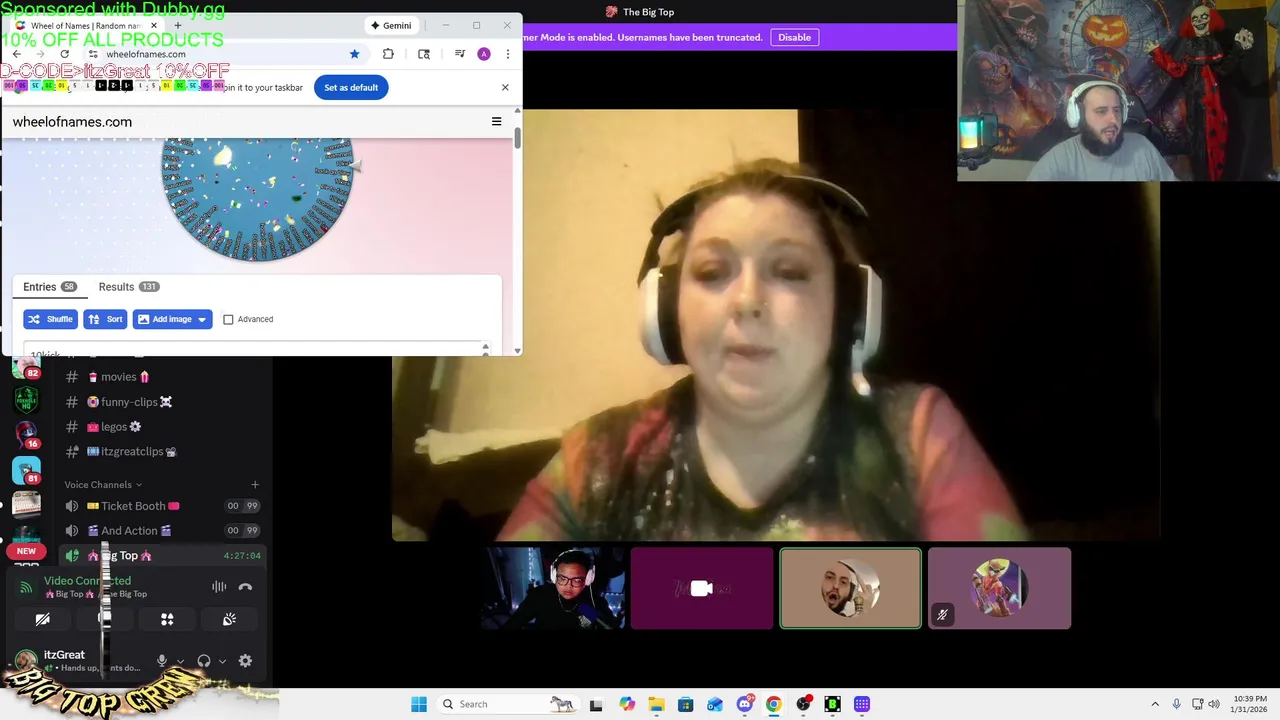
Task: Show hidden system tray icons
Action: [1155, 704]
